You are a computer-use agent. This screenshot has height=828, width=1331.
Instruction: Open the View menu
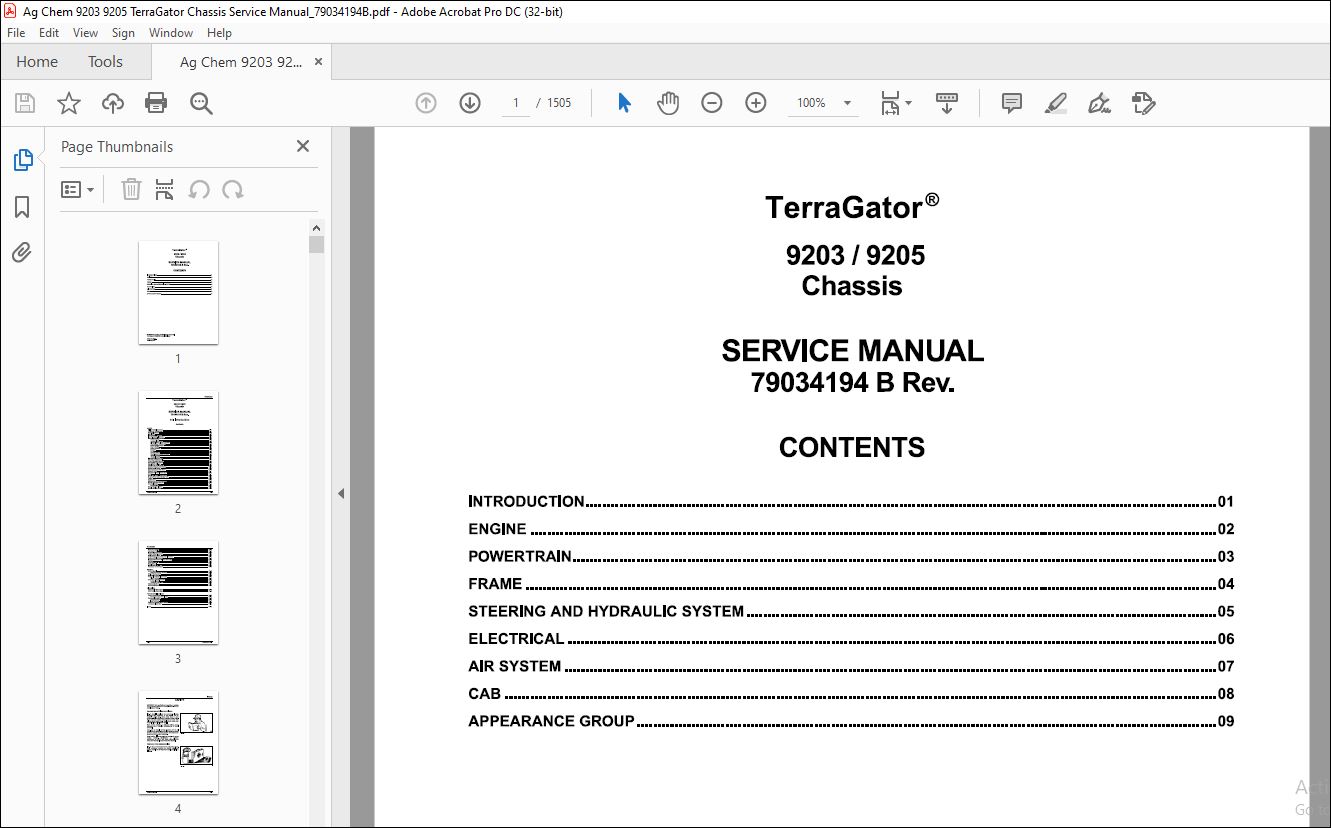pyautogui.click(x=86, y=33)
